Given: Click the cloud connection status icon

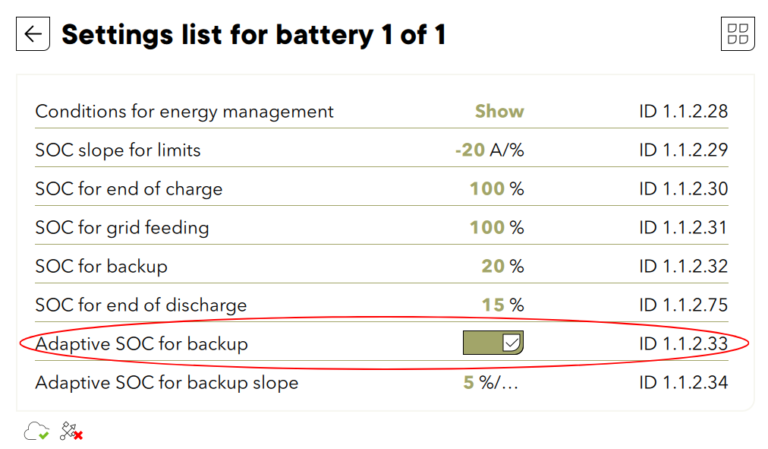Looking at the screenshot, I should tap(37, 431).
